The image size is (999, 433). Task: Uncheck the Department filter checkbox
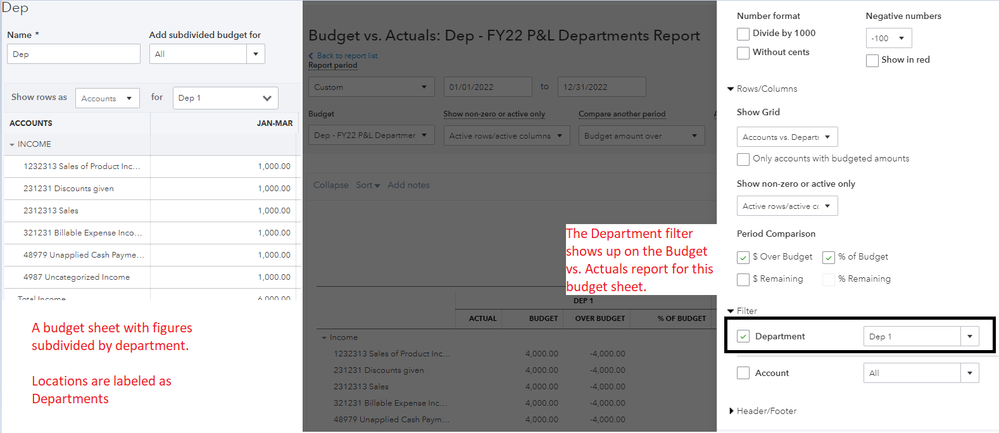point(743,336)
